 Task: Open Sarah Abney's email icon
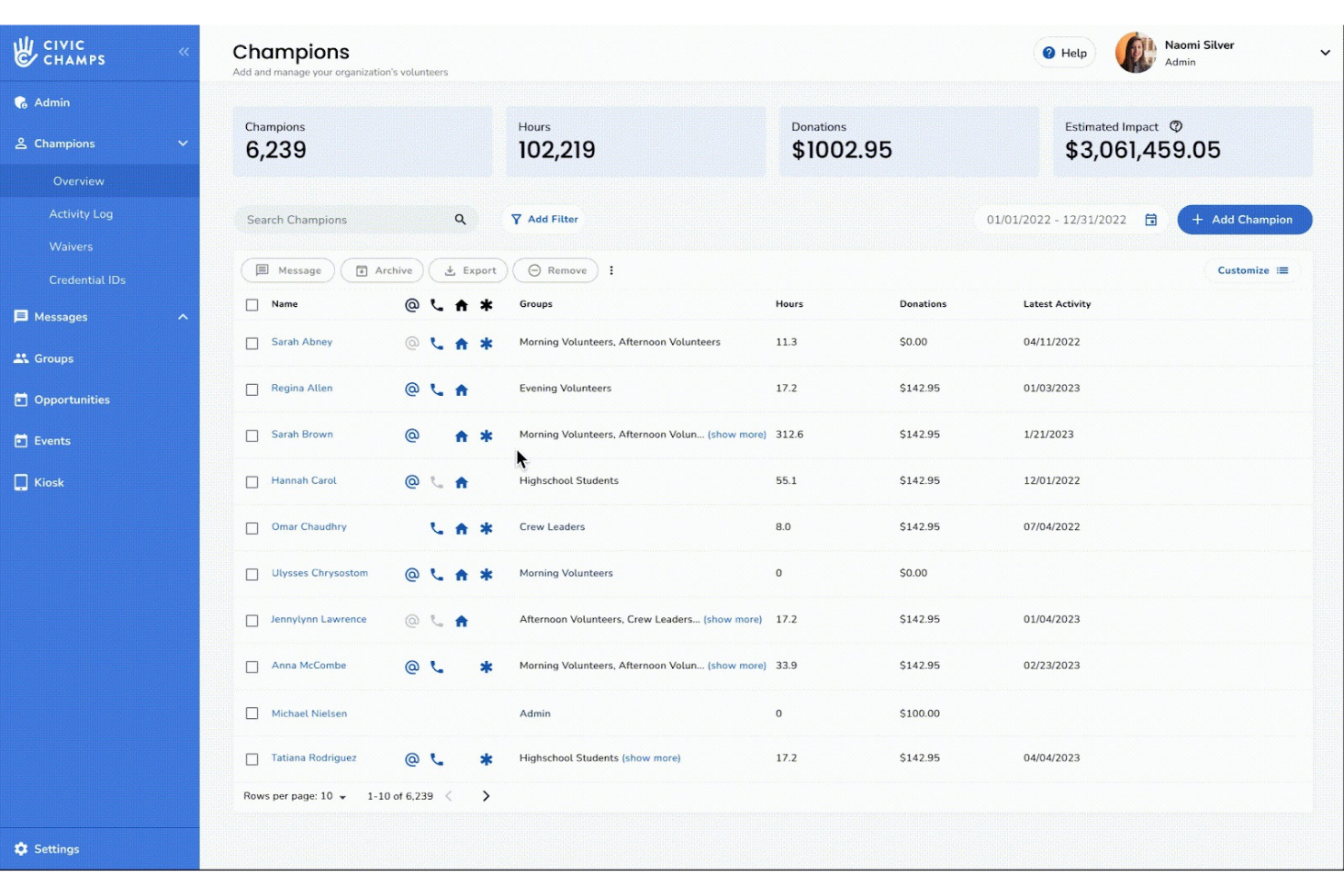(x=411, y=343)
